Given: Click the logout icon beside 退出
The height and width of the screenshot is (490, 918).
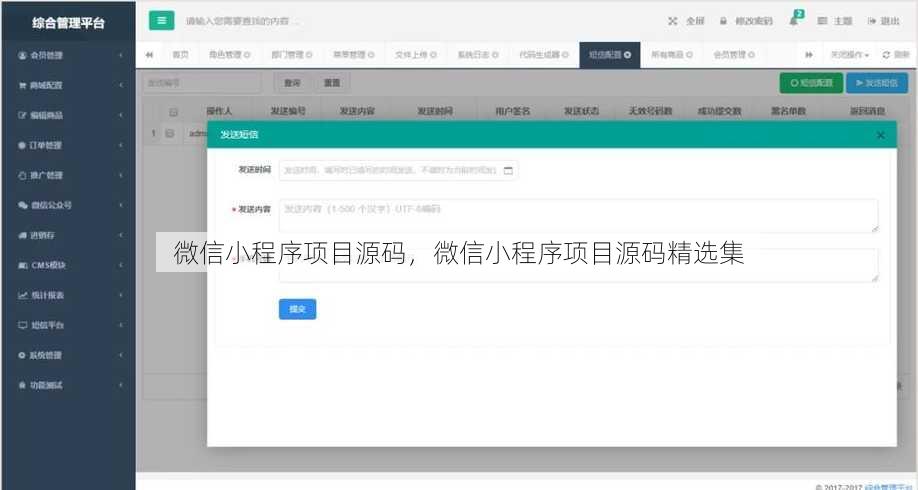Looking at the screenshot, I should [872, 21].
